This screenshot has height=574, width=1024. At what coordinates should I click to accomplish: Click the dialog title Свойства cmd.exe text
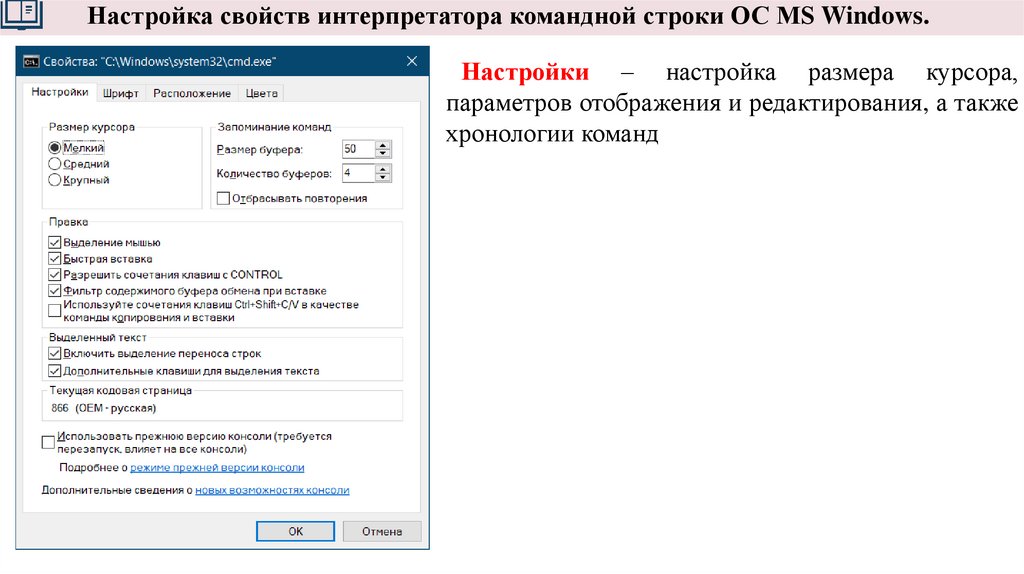click(x=159, y=62)
